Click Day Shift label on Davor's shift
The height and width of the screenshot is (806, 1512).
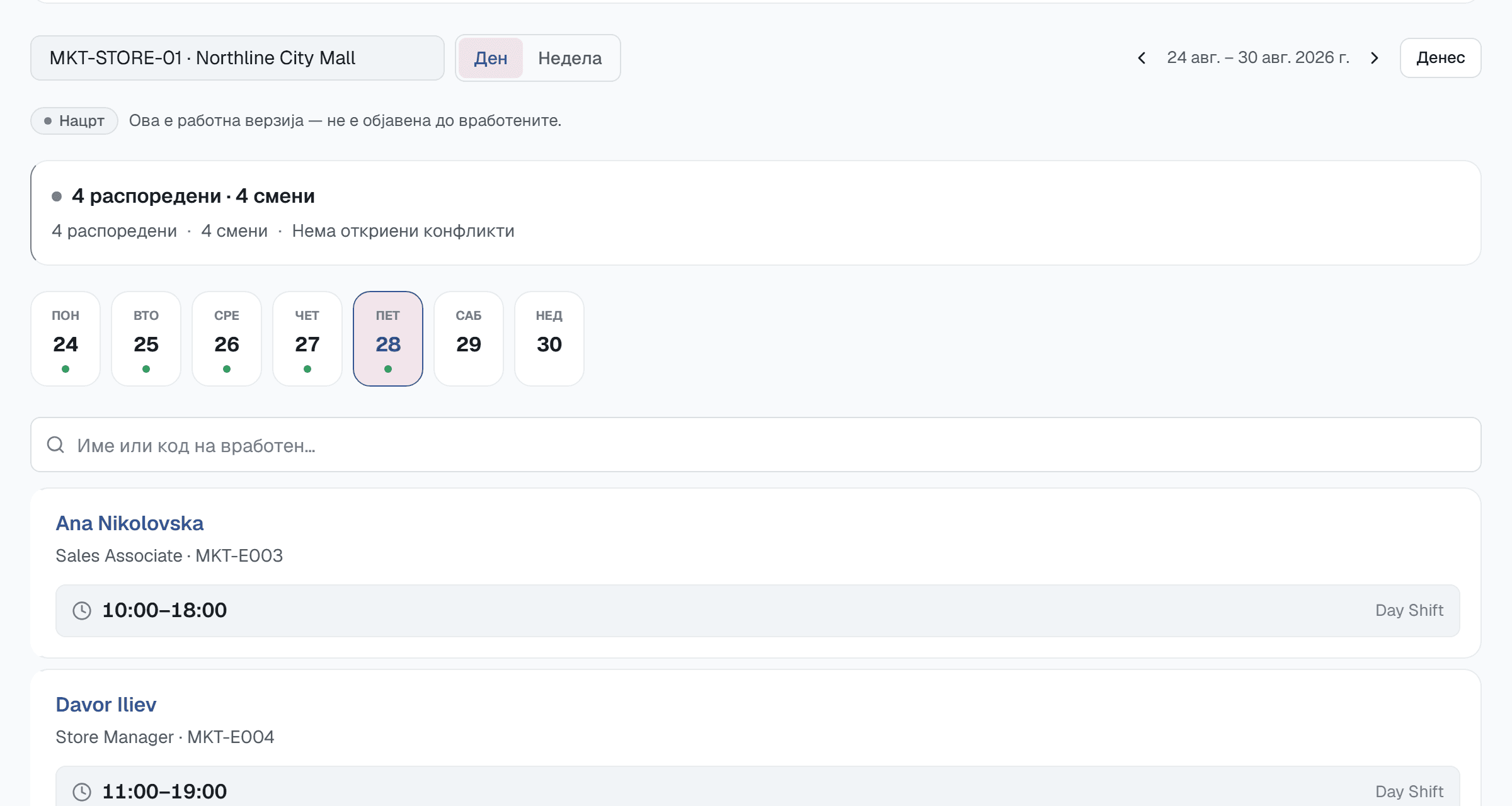(x=1409, y=792)
